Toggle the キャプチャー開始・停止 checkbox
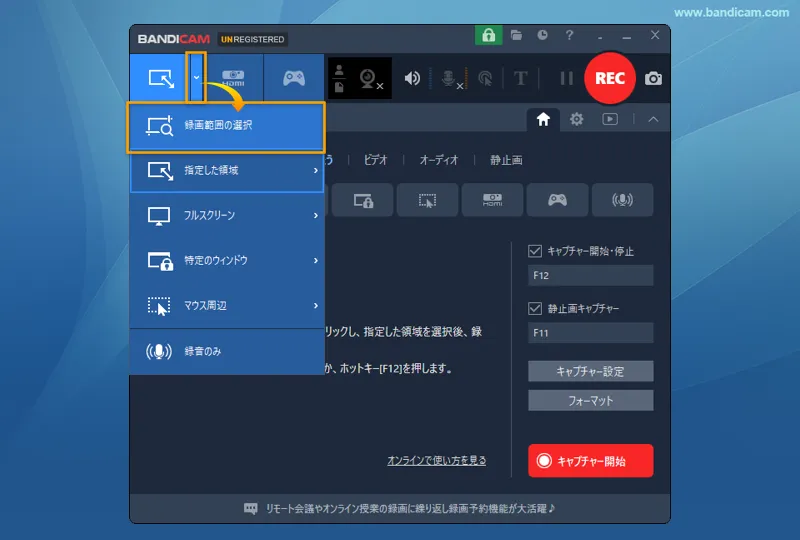The image size is (800, 540). (x=535, y=251)
